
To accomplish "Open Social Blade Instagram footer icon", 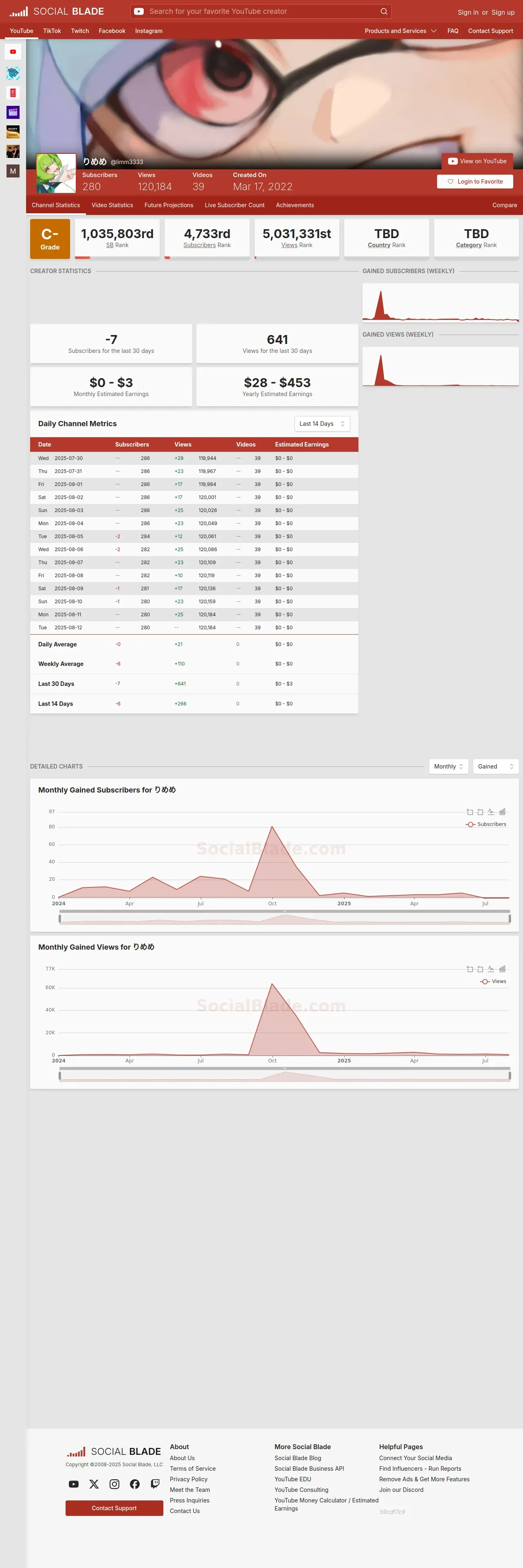I will pyautogui.click(x=114, y=1484).
